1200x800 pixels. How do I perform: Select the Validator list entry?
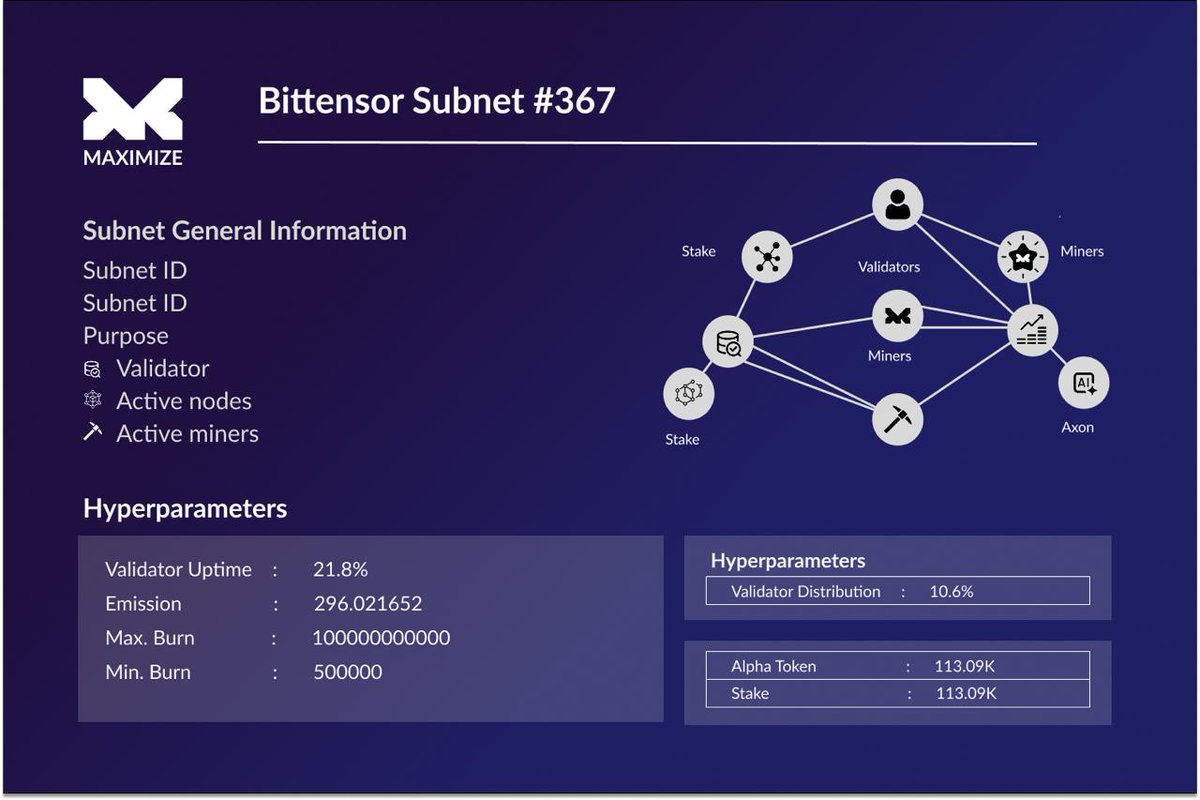(x=163, y=368)
